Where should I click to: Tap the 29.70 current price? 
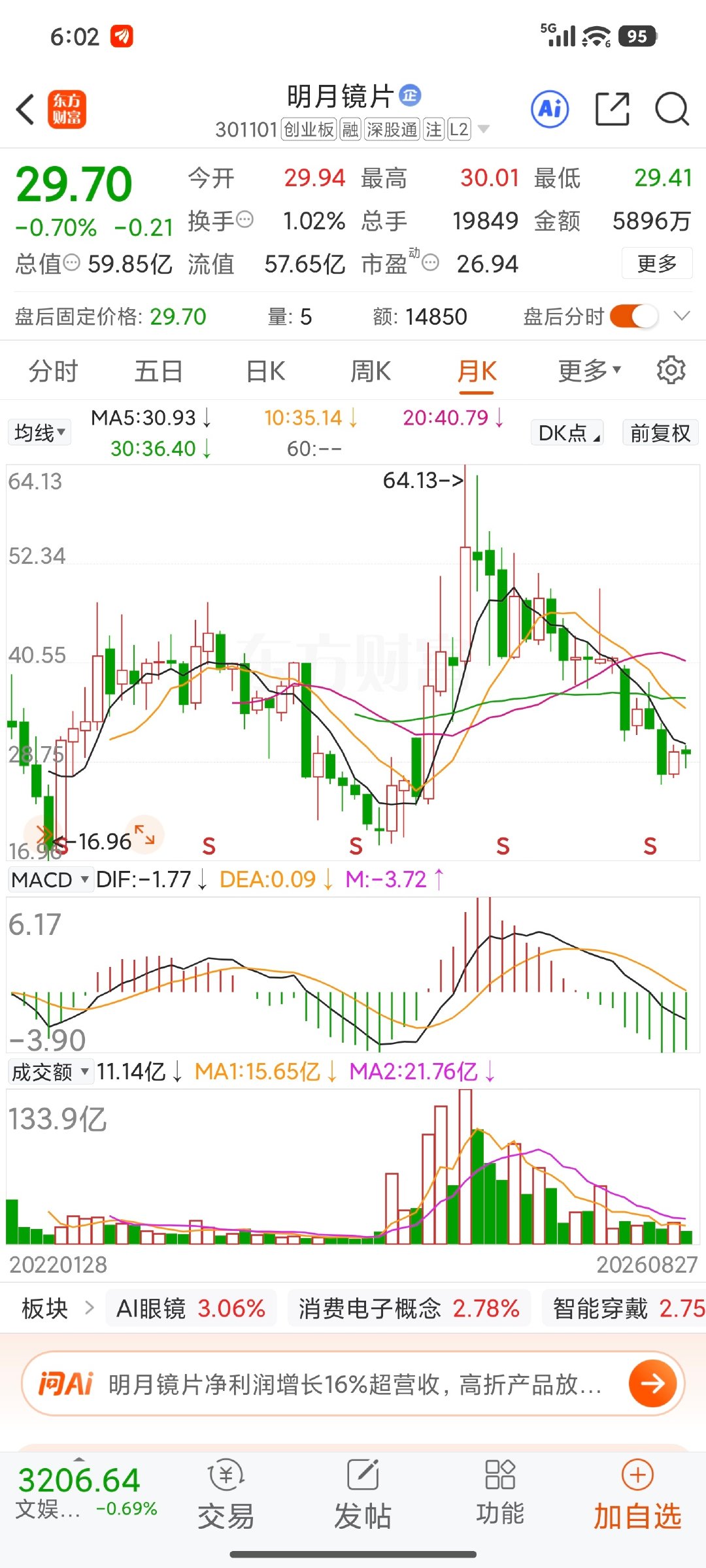74,184
